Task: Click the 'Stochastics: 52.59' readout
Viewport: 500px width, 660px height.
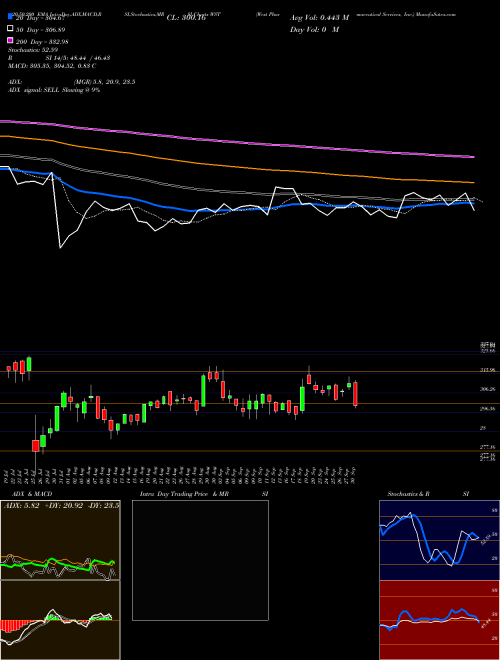Action: click(x=33, y=50)
